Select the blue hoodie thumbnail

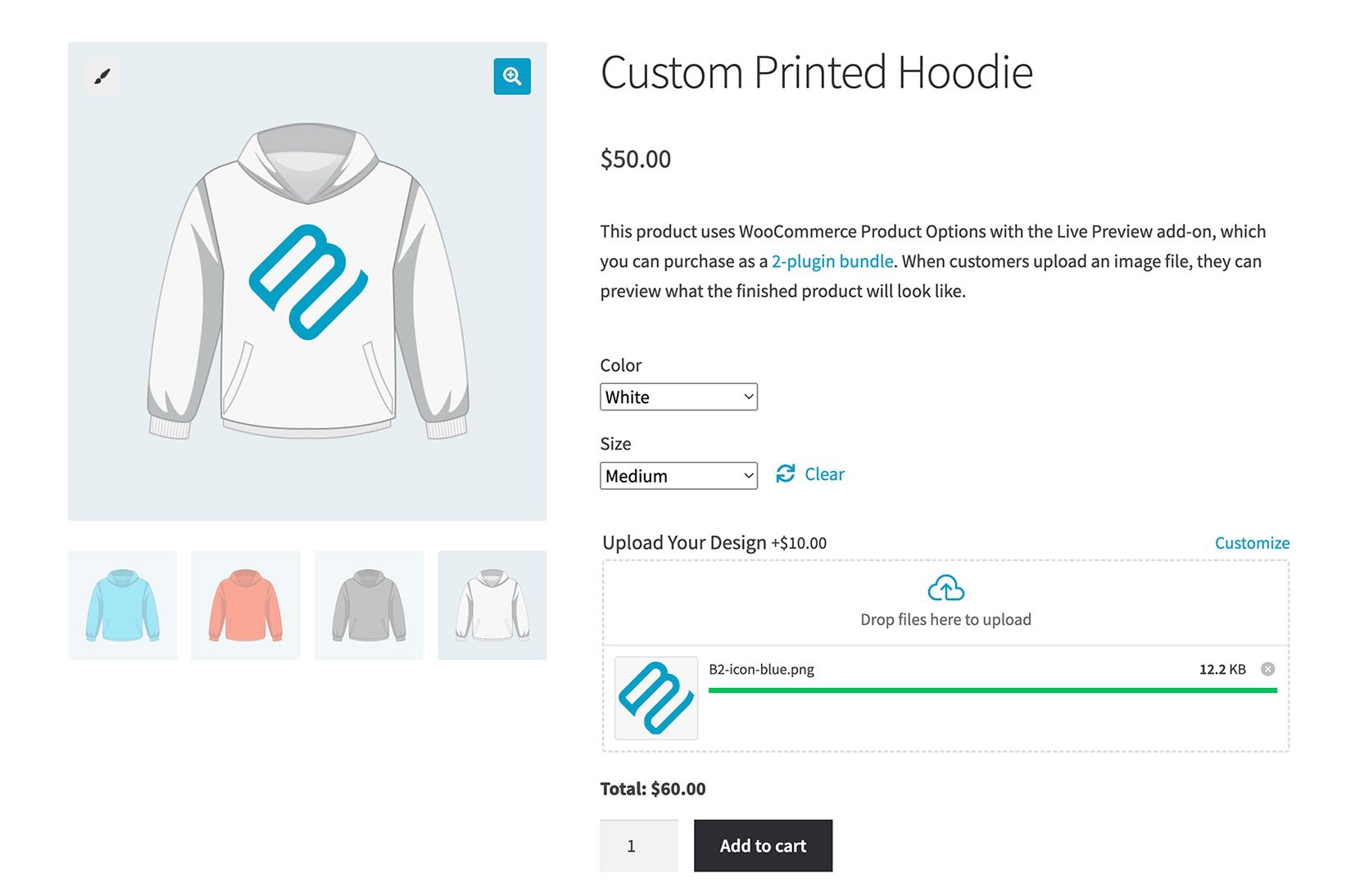click(x=122, y=604)
